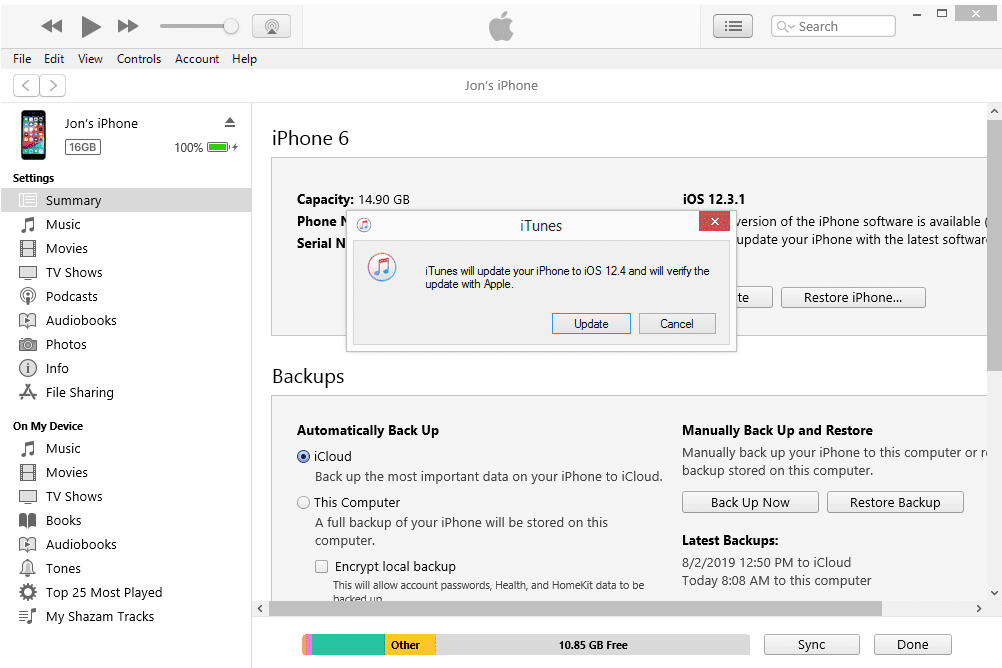Open the AirPlay output button
Viewport: 1002px width, 668px height.
[x=272, y=26]
